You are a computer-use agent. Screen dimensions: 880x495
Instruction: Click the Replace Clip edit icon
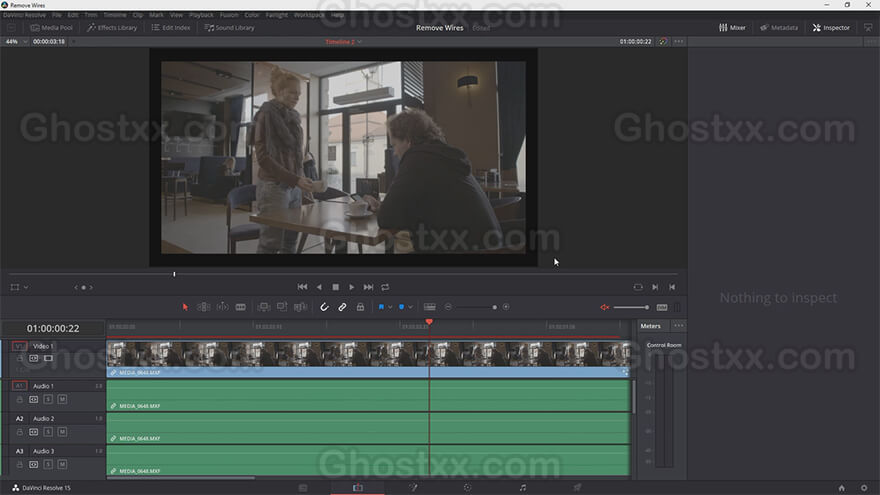click(x=301, y=307)
